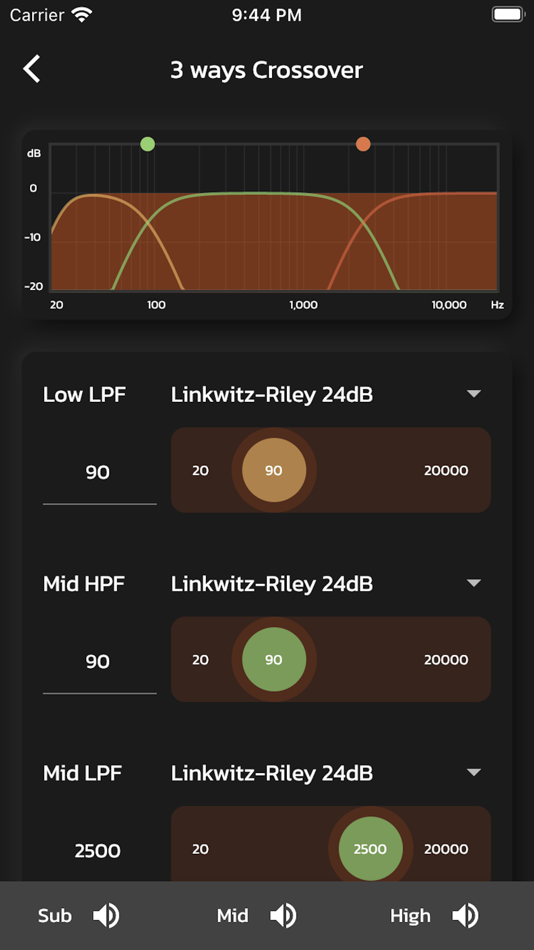The width and height of the screenshot is (534, 950).
Task: Open the Mid LPF filter type dropdown arrow
Action: tap(474, 772)
